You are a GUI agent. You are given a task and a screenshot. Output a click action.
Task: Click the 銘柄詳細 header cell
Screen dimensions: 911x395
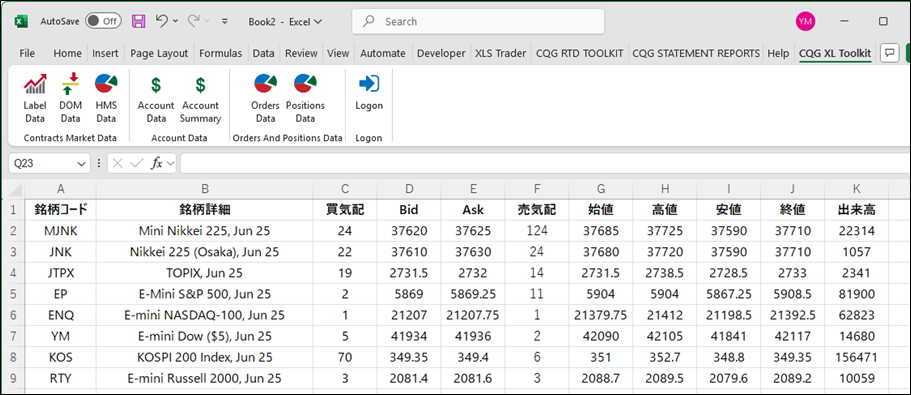tap(205, 210)
